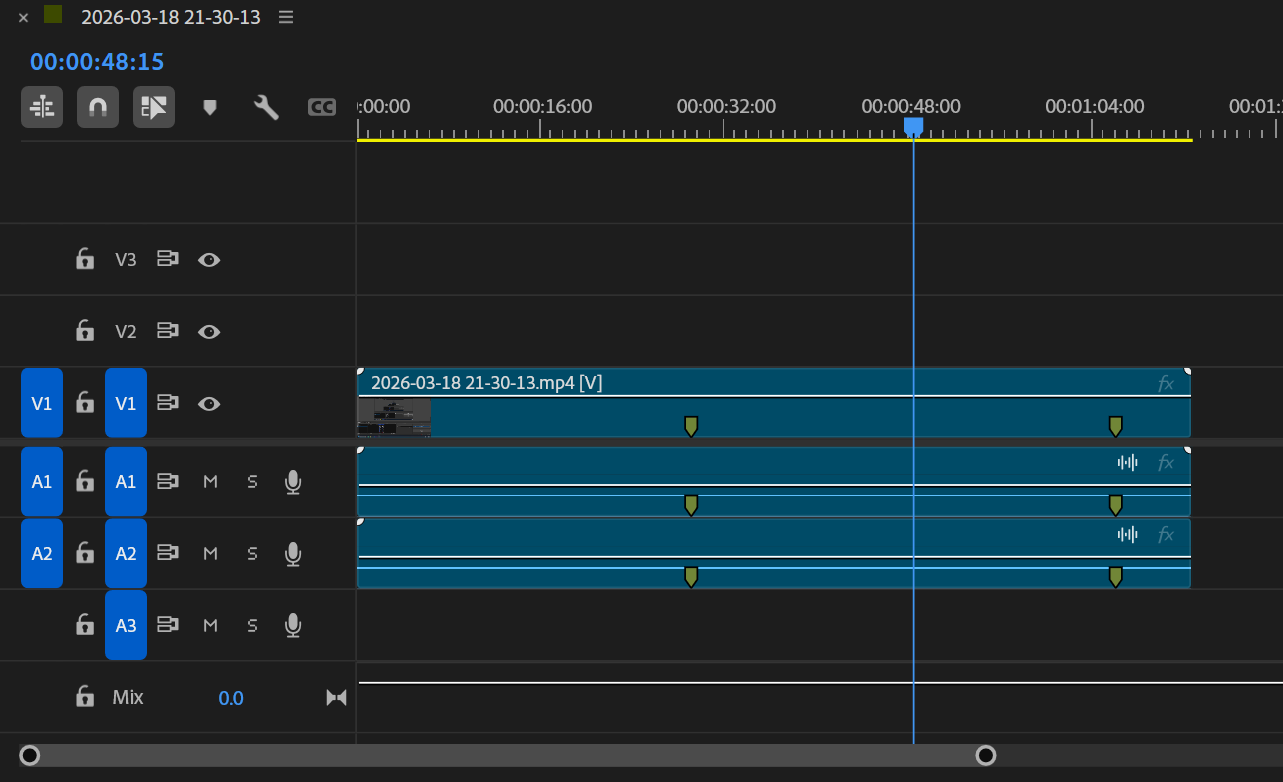This screenshot has width=1283, height=782.
Task: Enable voice-over record on track A1
Action: pyautogui.click(x=292, y=481)
